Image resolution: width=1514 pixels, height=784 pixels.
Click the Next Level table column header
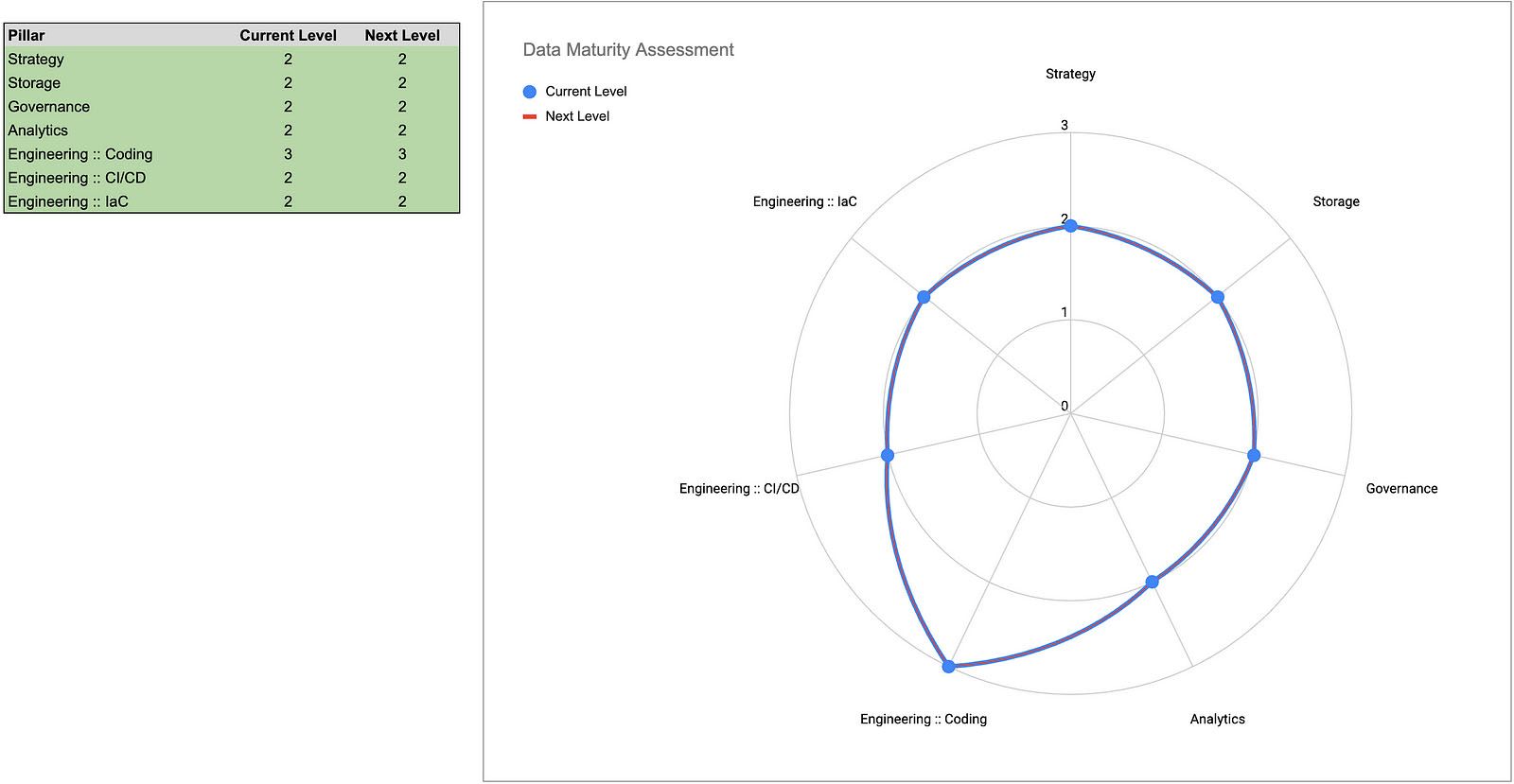click(402, 35)
